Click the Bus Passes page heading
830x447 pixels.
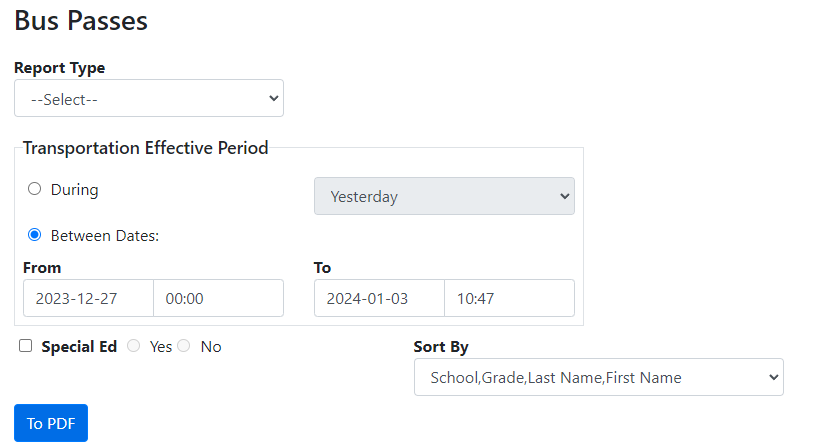[81, 20]
